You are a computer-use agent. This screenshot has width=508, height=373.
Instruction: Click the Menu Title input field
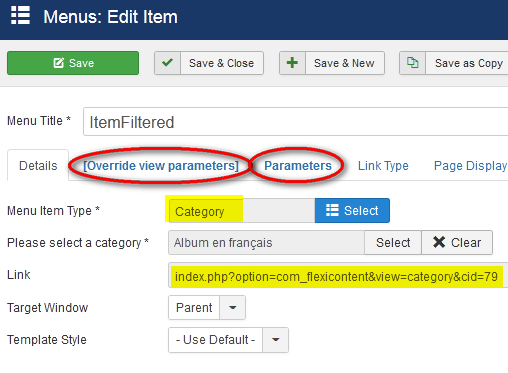coord(295,122)
